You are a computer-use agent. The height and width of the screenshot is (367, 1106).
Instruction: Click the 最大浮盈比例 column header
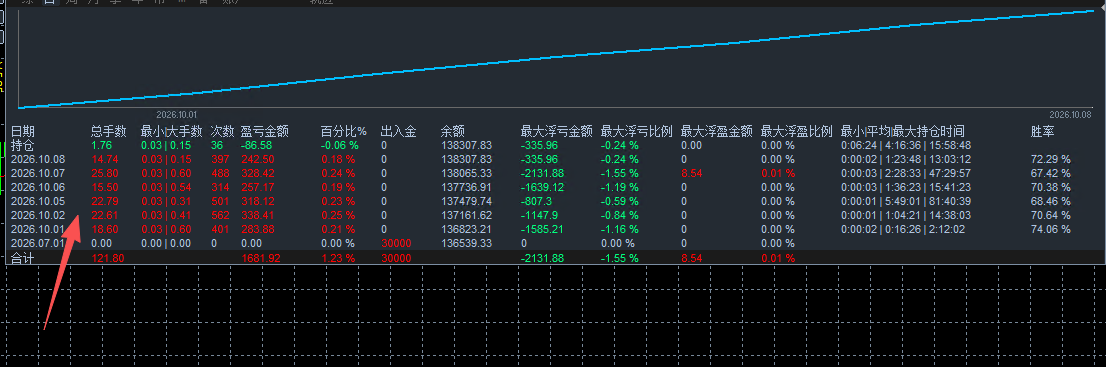tap(796, 131)
